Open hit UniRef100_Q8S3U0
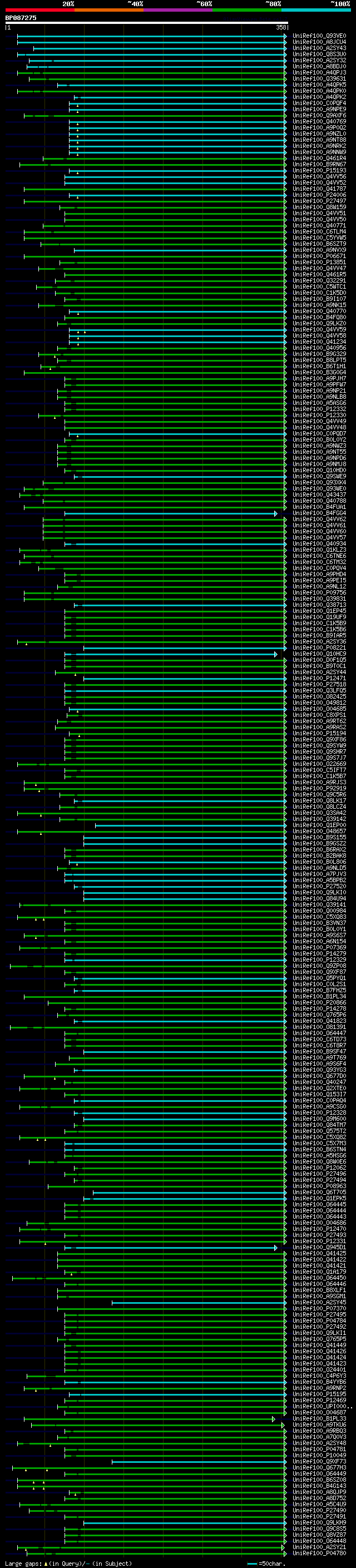 (319, 54)
